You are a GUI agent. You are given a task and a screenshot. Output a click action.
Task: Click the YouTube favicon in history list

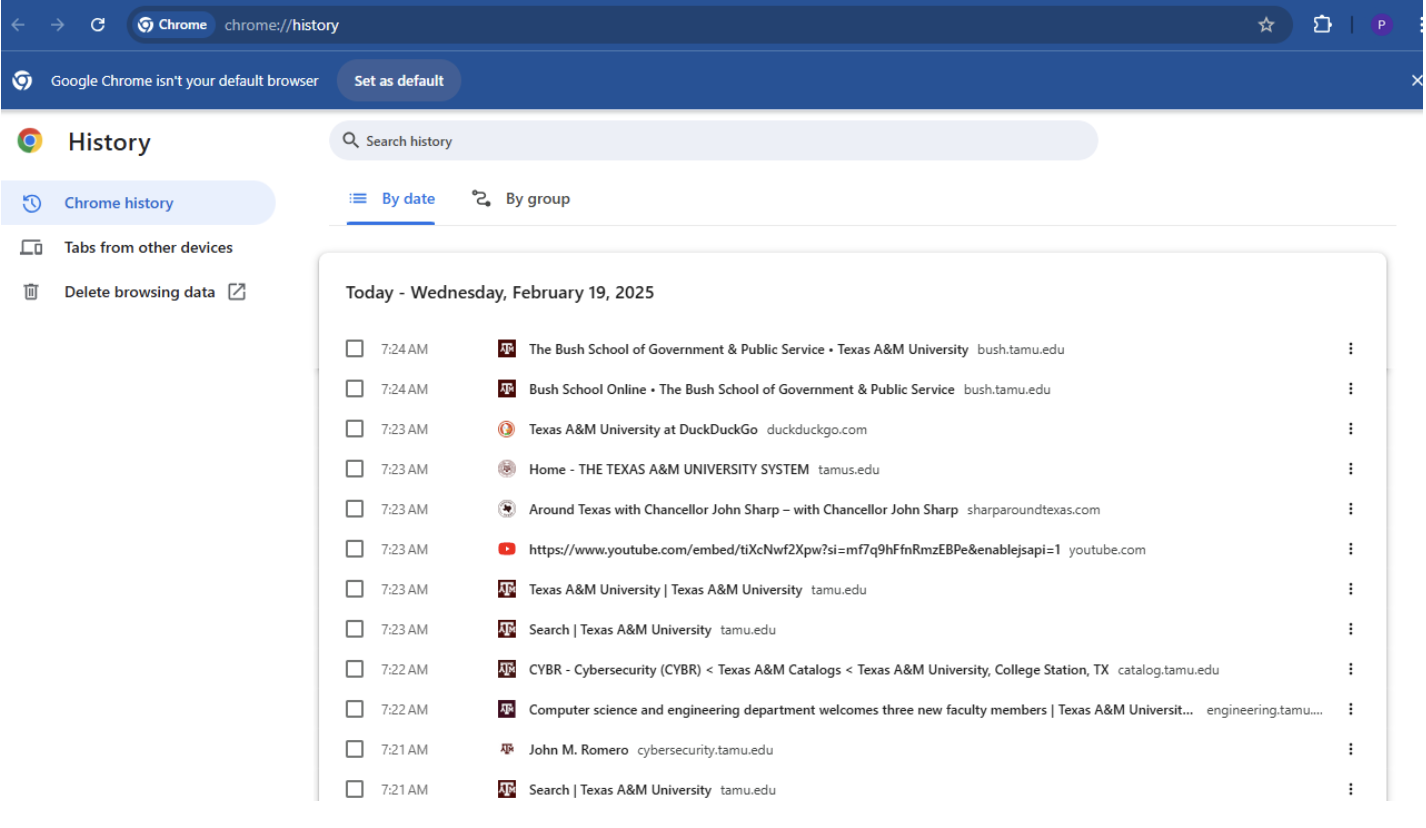click(x=507, y=549)
